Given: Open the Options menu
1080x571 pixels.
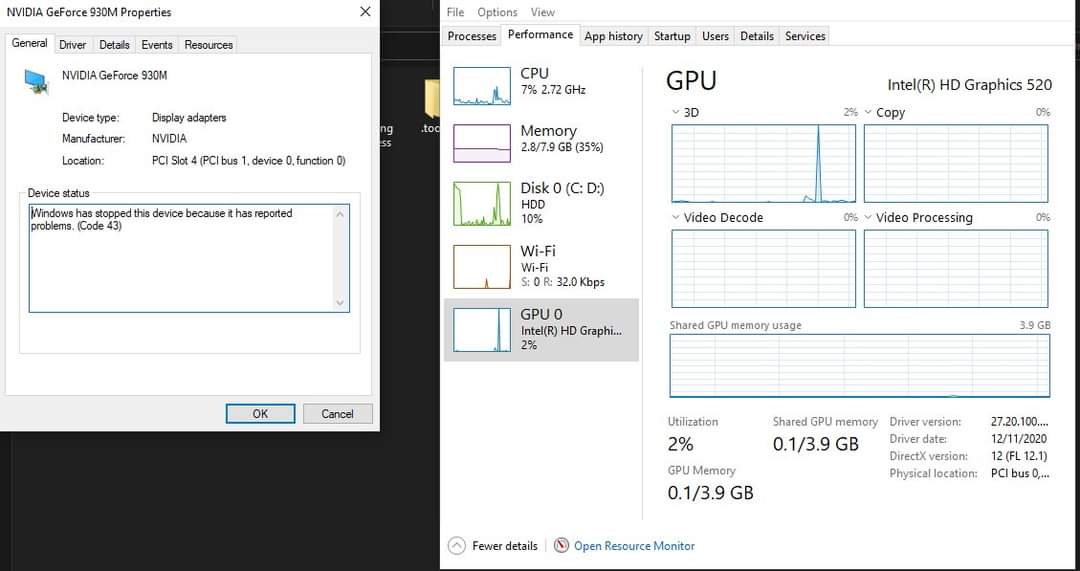Looking at the screenshot, I should [x=497, y=12].
